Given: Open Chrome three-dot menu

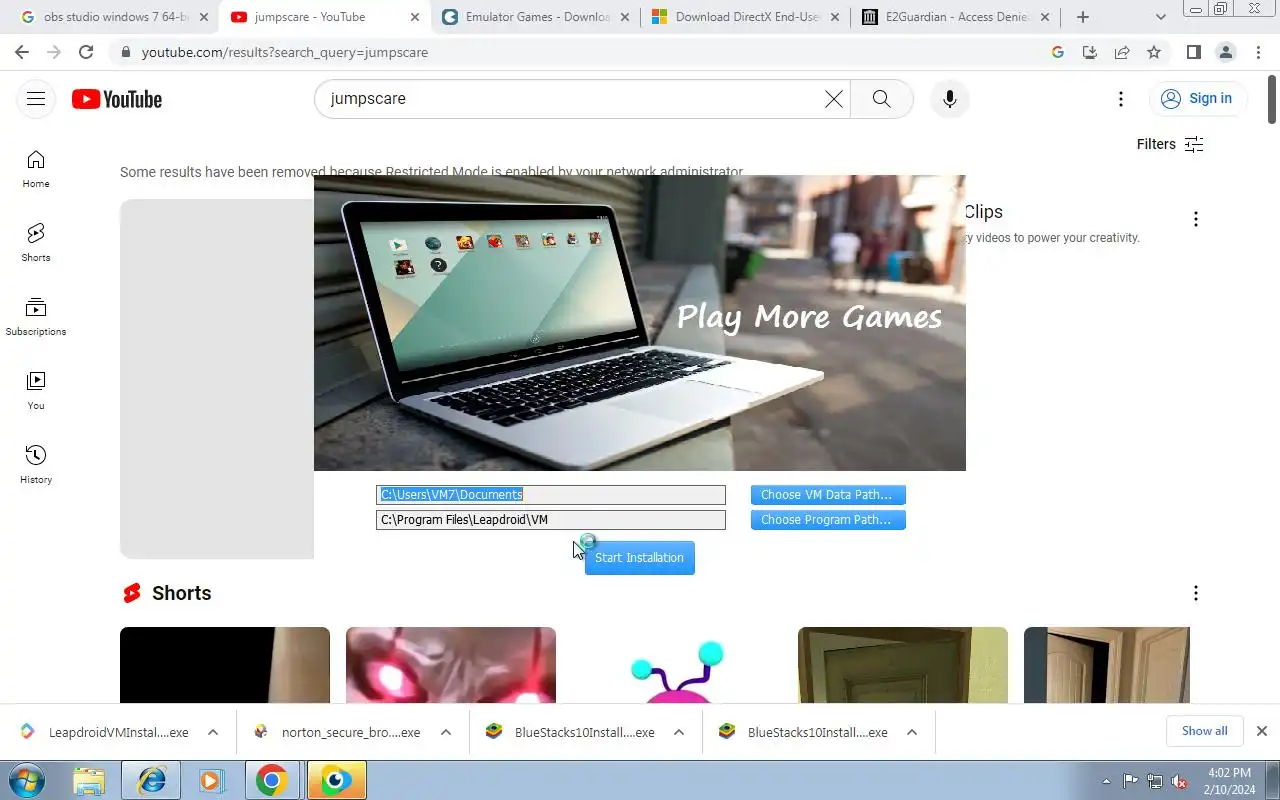Looking at the screenshot, I should [x=1258, y=52].
